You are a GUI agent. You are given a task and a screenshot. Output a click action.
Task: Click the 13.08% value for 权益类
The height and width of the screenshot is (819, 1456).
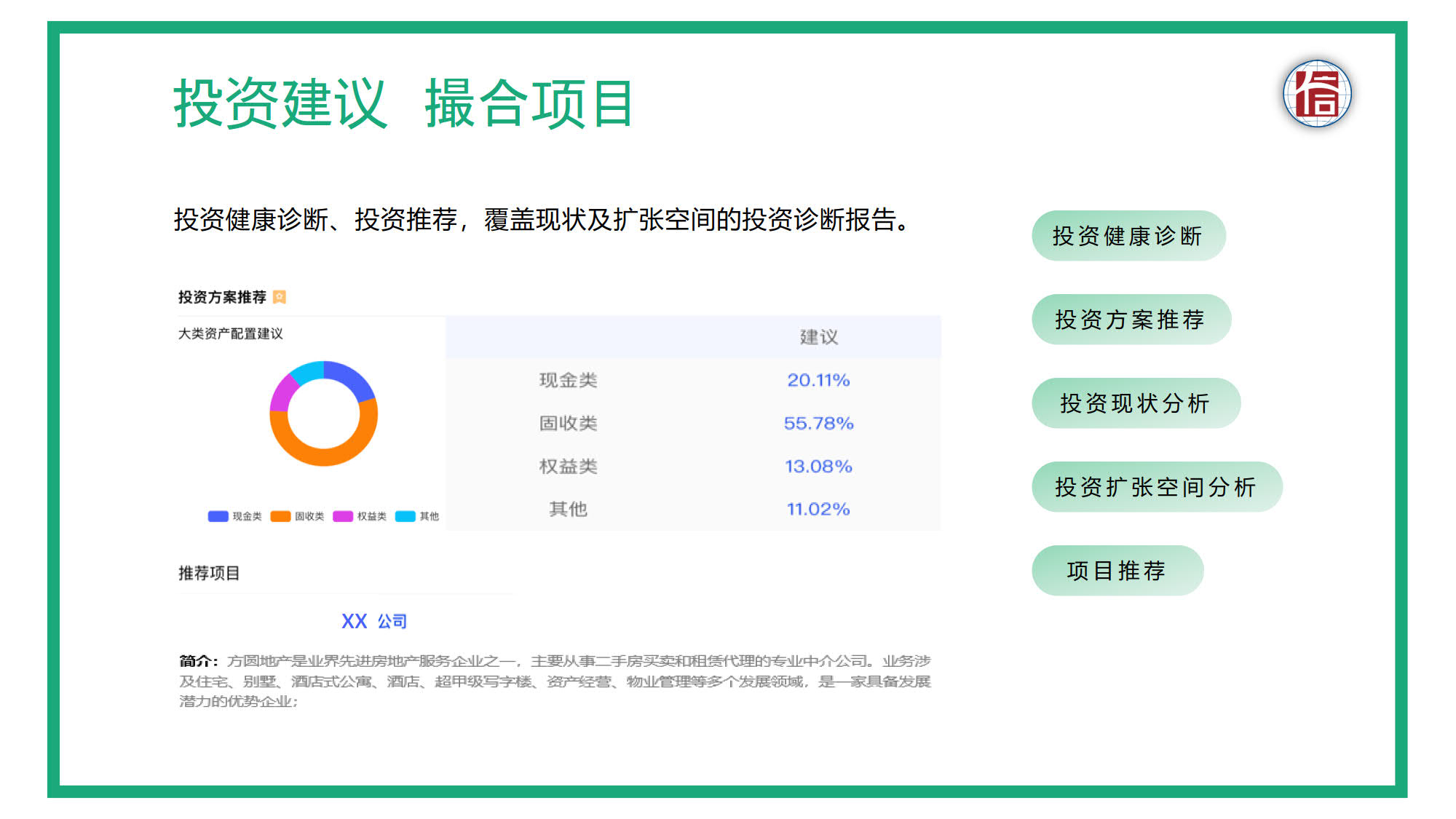click(x=818, y=466)
